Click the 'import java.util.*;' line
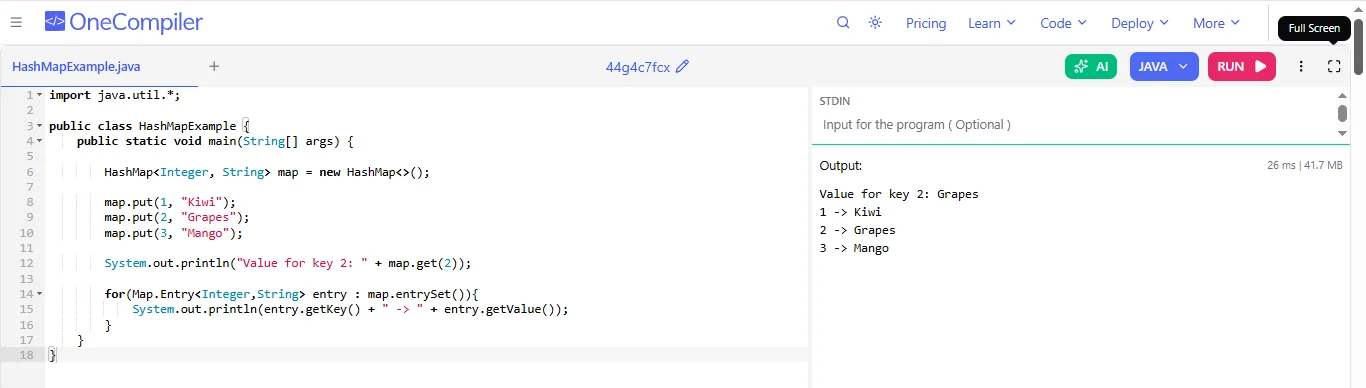Image resolution: width=1366 pixels, height=388 pixels. (x=115, y=95)
